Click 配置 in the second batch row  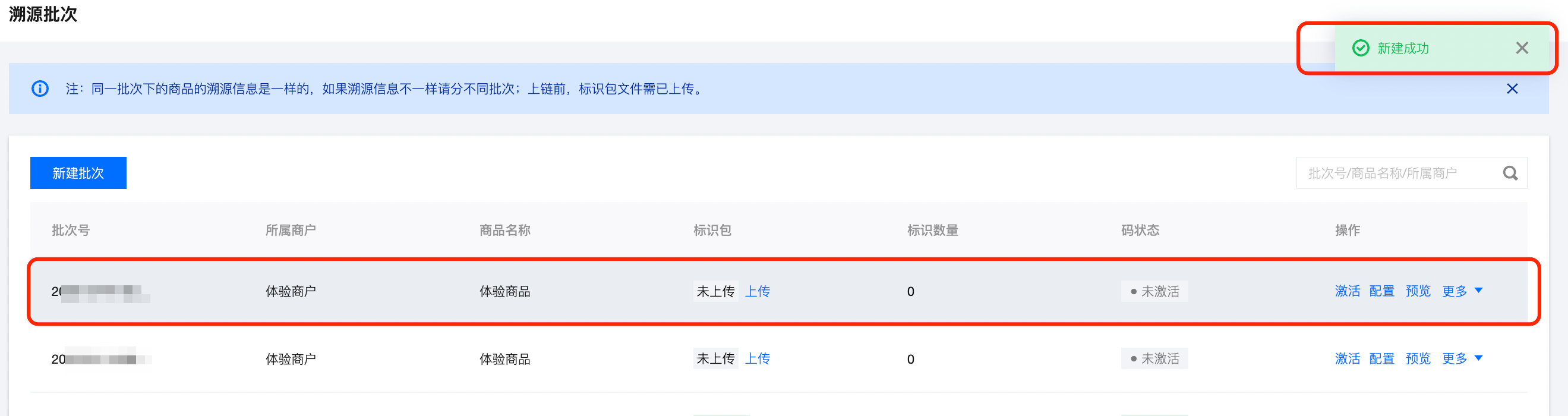point(1381,359)
